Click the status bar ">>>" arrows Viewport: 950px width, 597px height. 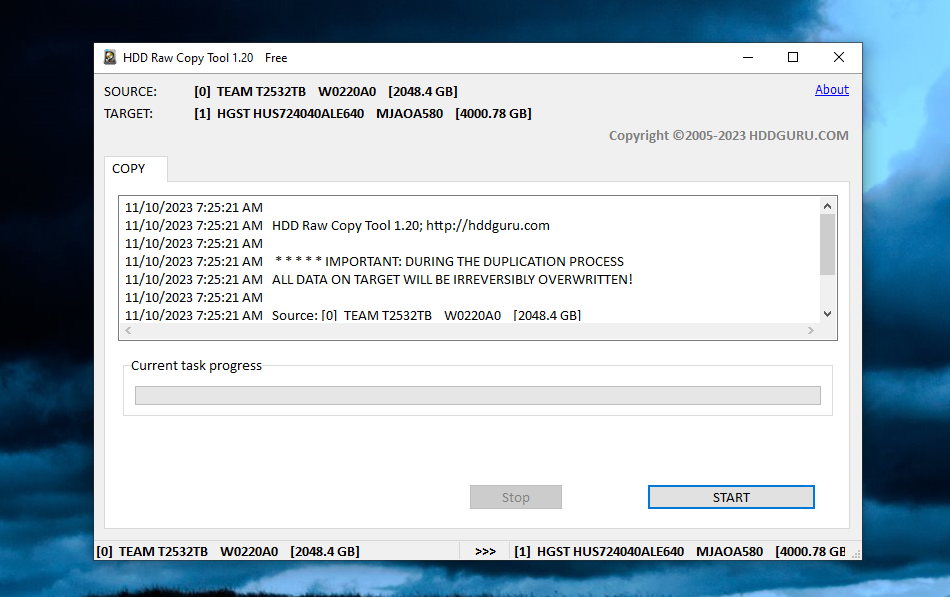tap(485, 552)
